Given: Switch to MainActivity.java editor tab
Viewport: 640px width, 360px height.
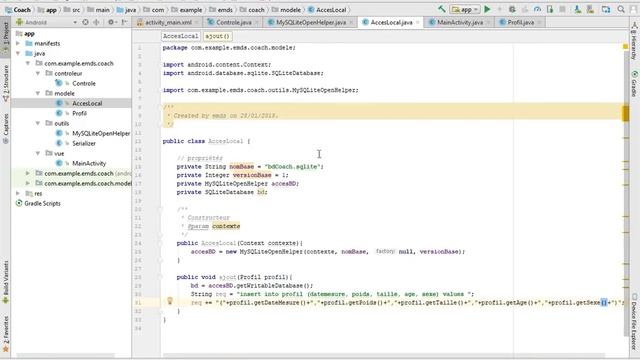Looking at the screenshot, I should tap(460, 22).
